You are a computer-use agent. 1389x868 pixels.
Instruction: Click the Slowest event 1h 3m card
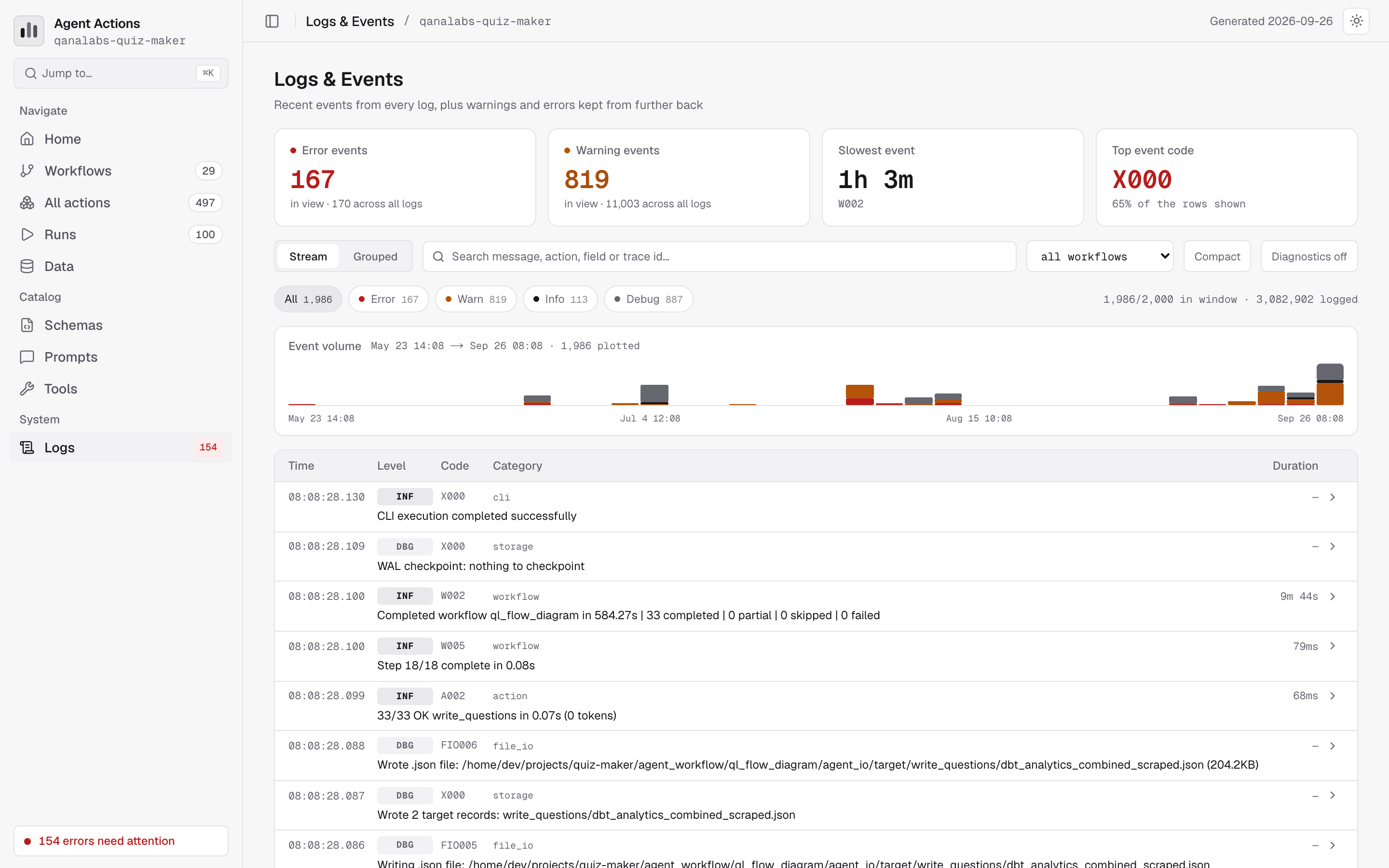pyautogui.click(x=953, y=177)
